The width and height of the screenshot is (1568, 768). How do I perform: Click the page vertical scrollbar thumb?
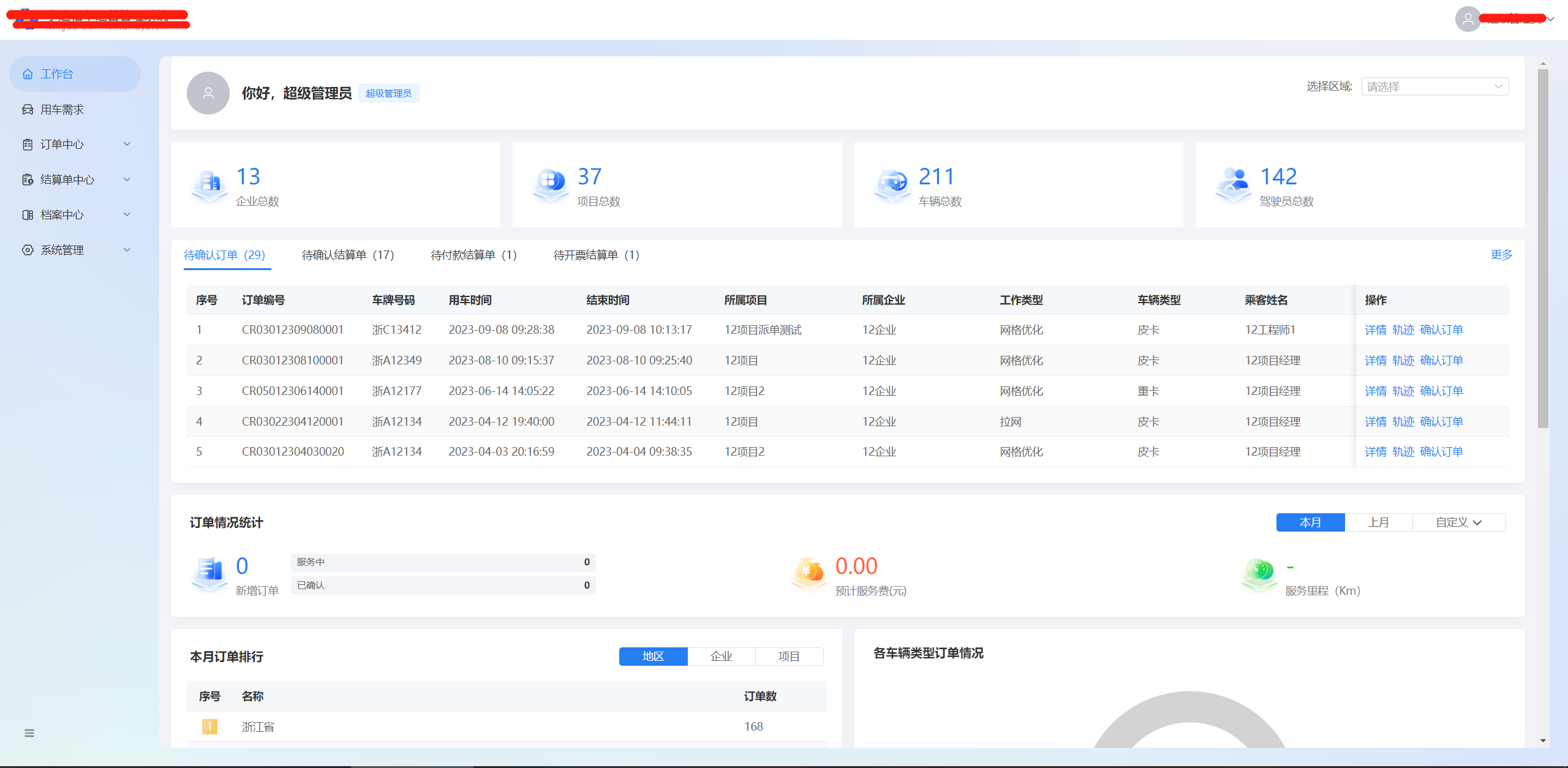click(1543, 248)
